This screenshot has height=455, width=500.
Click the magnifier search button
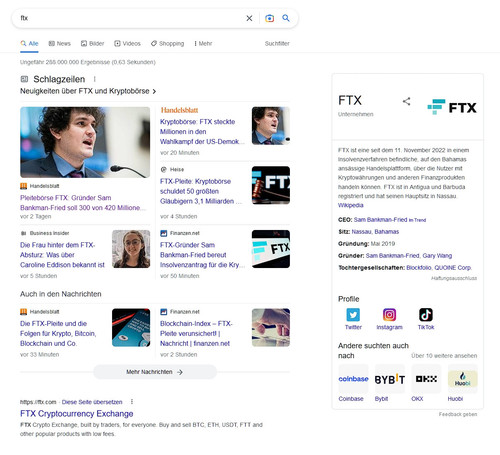[286, 18]
